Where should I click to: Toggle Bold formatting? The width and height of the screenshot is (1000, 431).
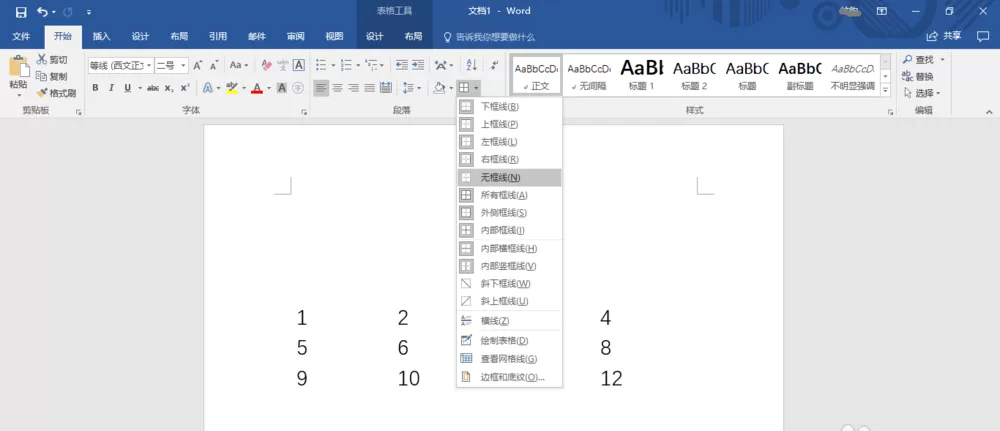point(95,87)
